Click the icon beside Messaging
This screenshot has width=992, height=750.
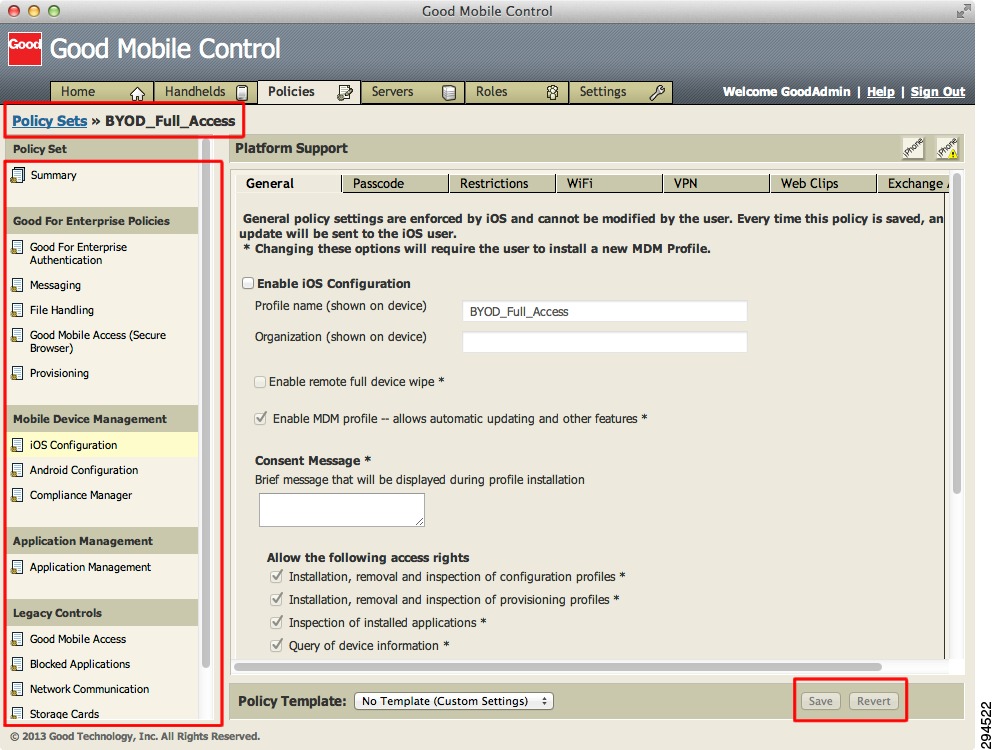18,285
